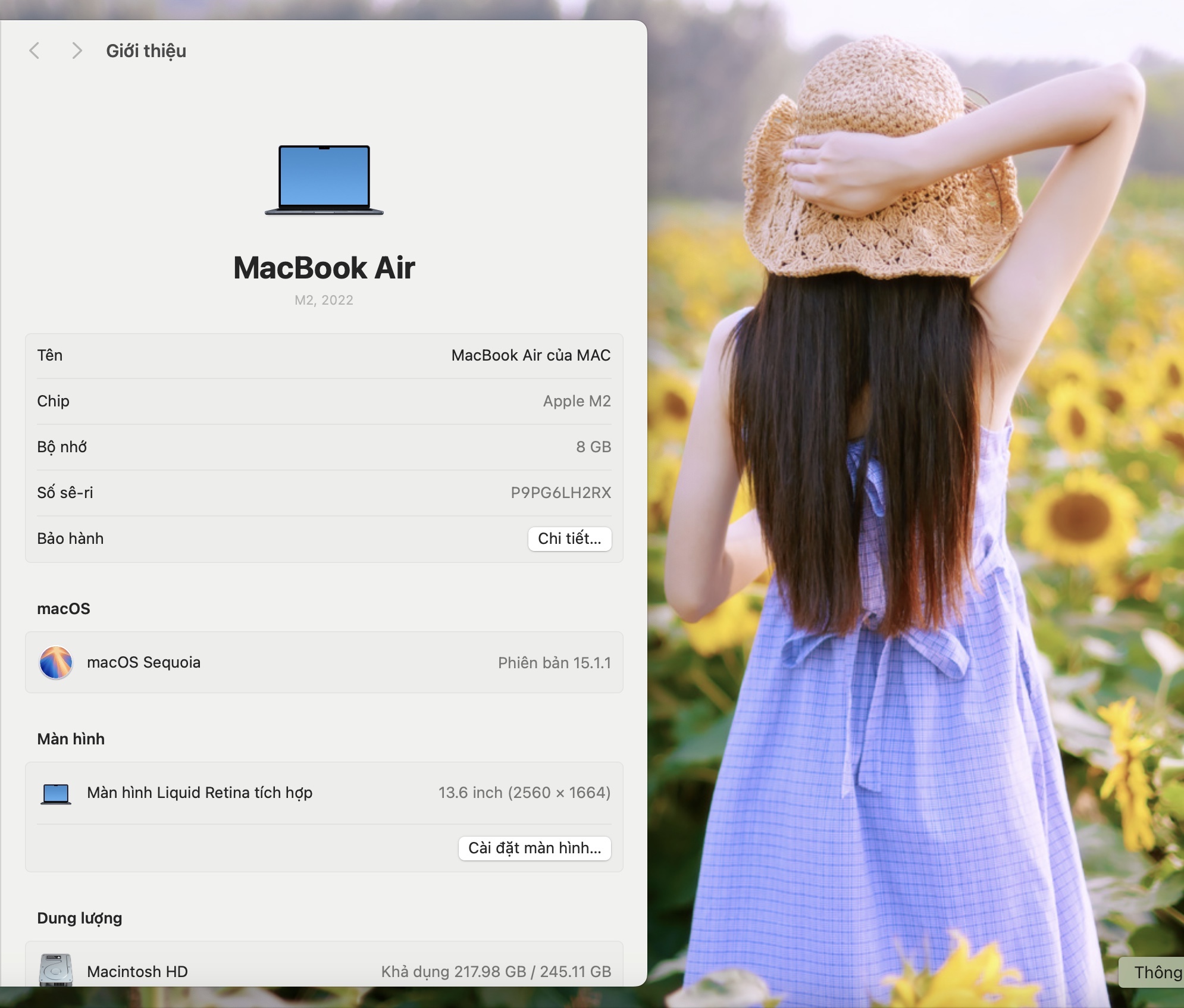Click the macOS Sequoia logo icon
Image resolution: width=1184 pixels, height=1008 pixels.
(x=56, y=662)
